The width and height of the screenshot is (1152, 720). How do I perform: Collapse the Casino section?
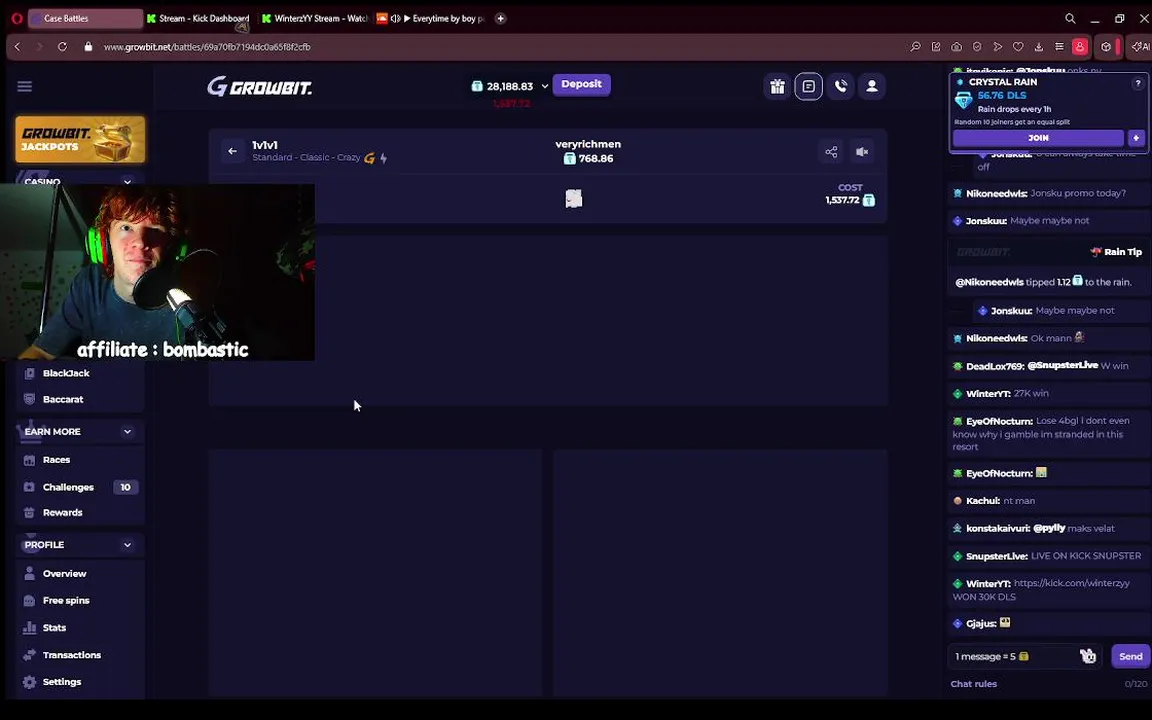click(x=127, y=181)
